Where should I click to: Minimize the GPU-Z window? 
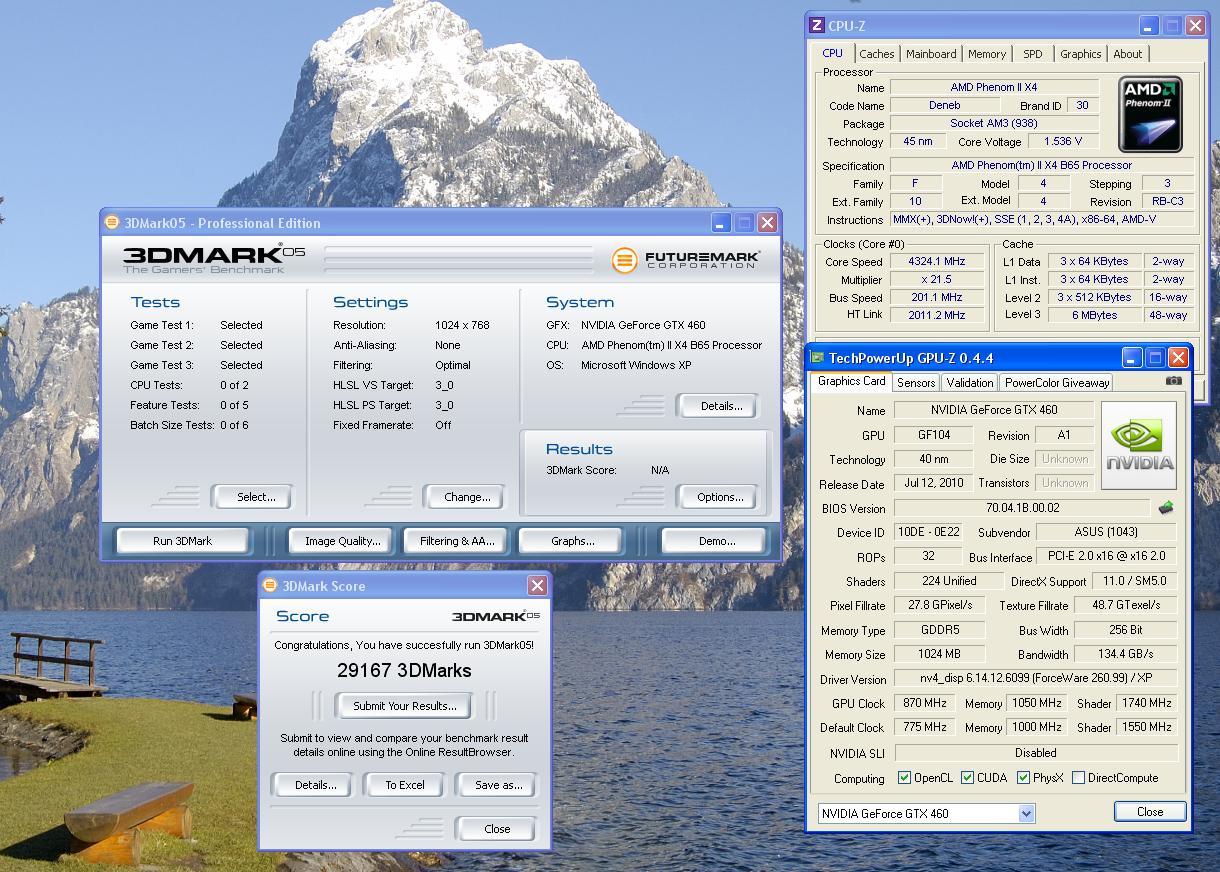1132,357
